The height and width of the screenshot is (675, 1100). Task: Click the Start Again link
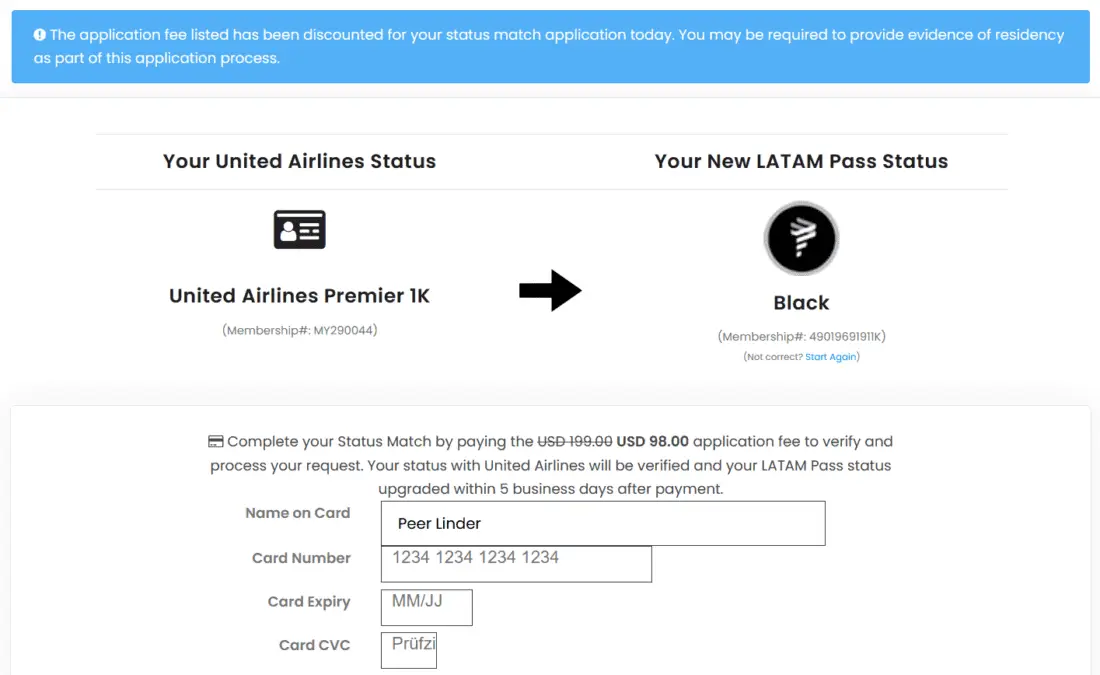pos(830,357)
